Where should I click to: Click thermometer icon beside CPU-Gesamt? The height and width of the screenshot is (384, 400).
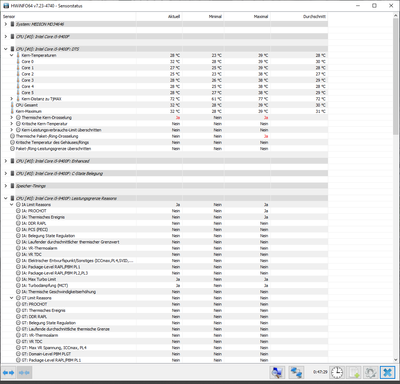tap(13, 105)
